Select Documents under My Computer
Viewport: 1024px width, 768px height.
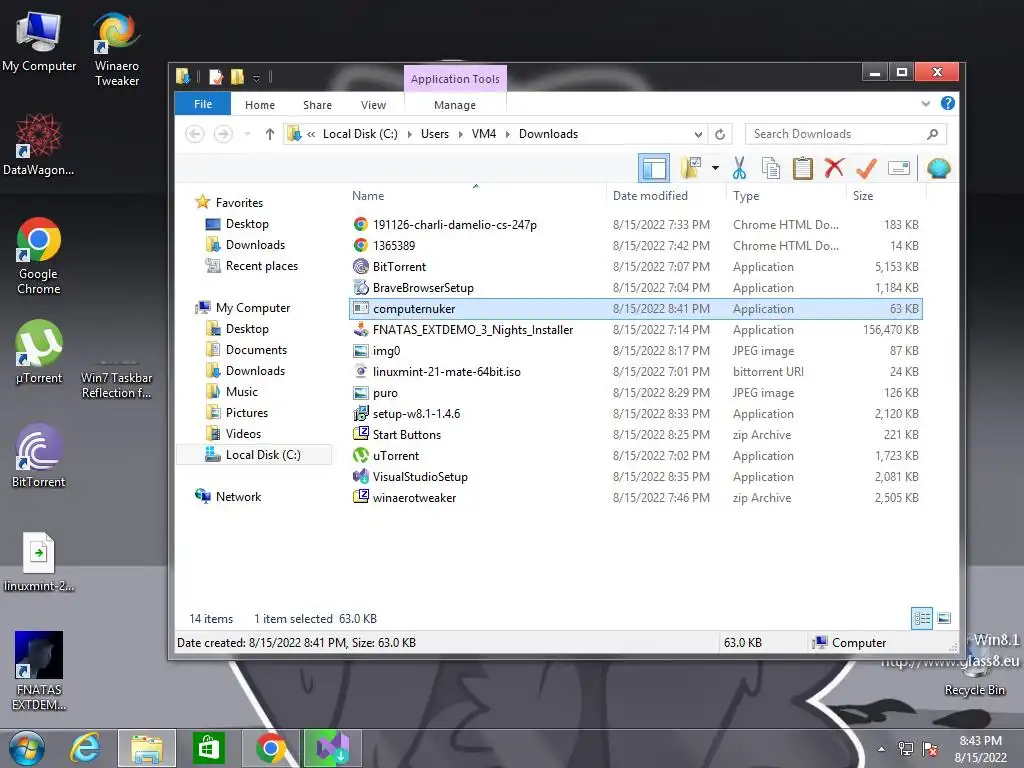click(x=246, y=350)
